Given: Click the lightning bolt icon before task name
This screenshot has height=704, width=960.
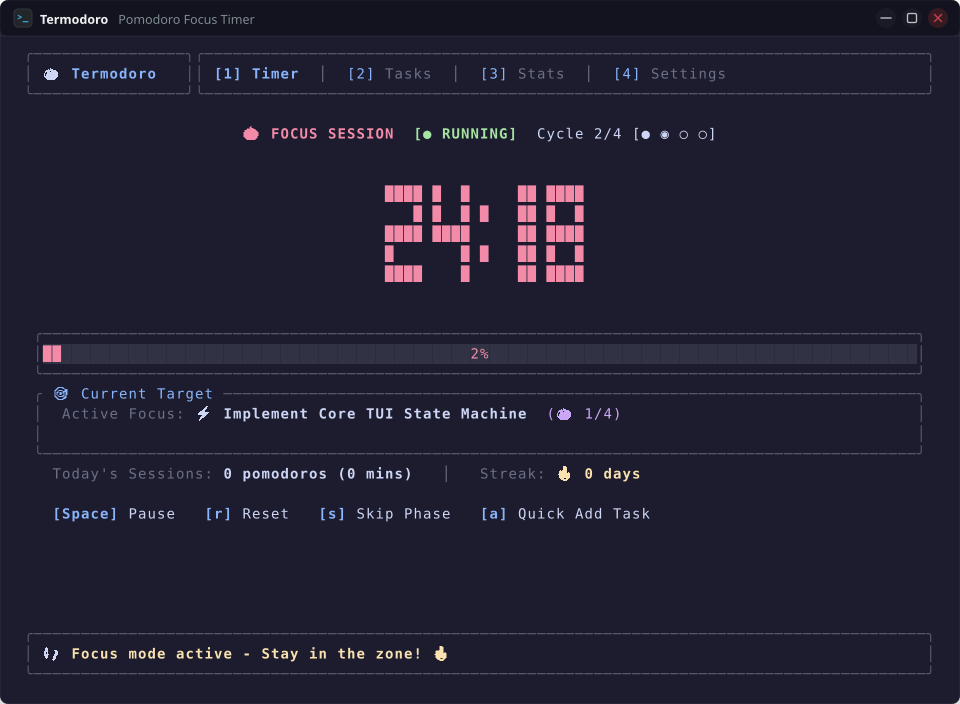Looking at the screenshot, I should pyautogui.click(x=204, y=413).
